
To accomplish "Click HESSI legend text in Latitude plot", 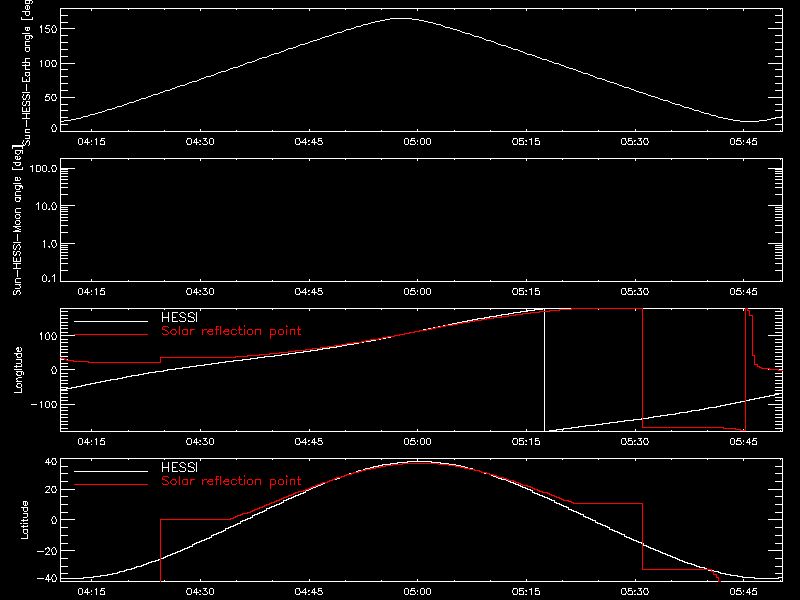I will coord(179,467).
